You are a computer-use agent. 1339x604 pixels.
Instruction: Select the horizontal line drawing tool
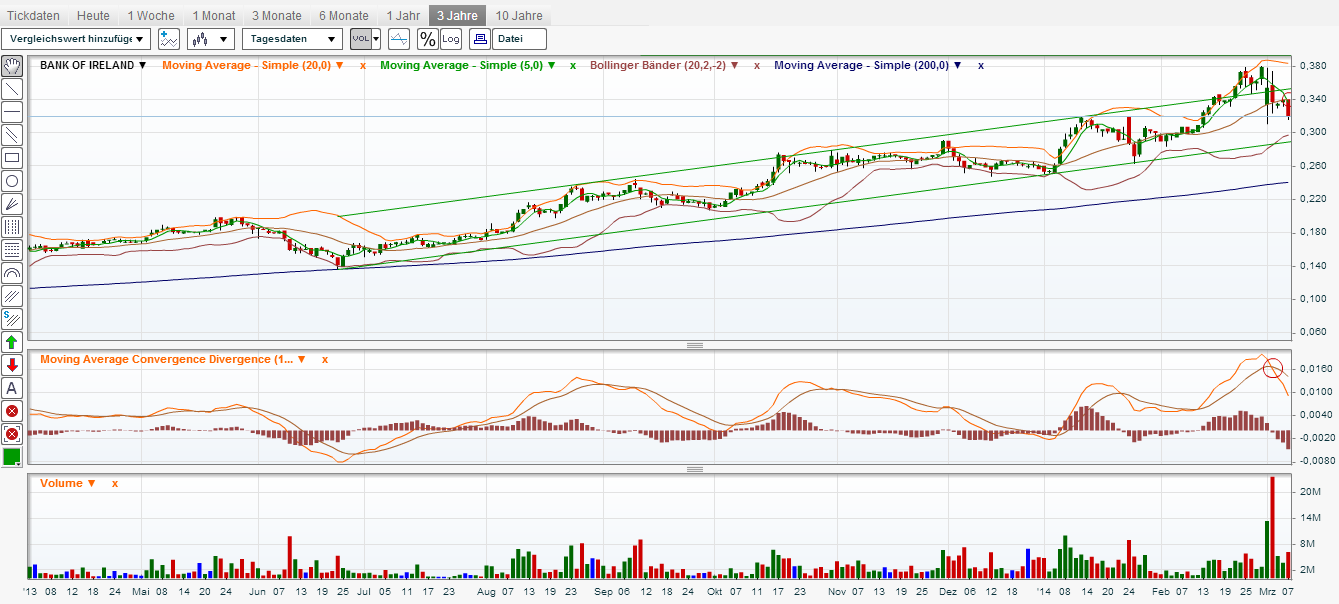pos(12,112)
